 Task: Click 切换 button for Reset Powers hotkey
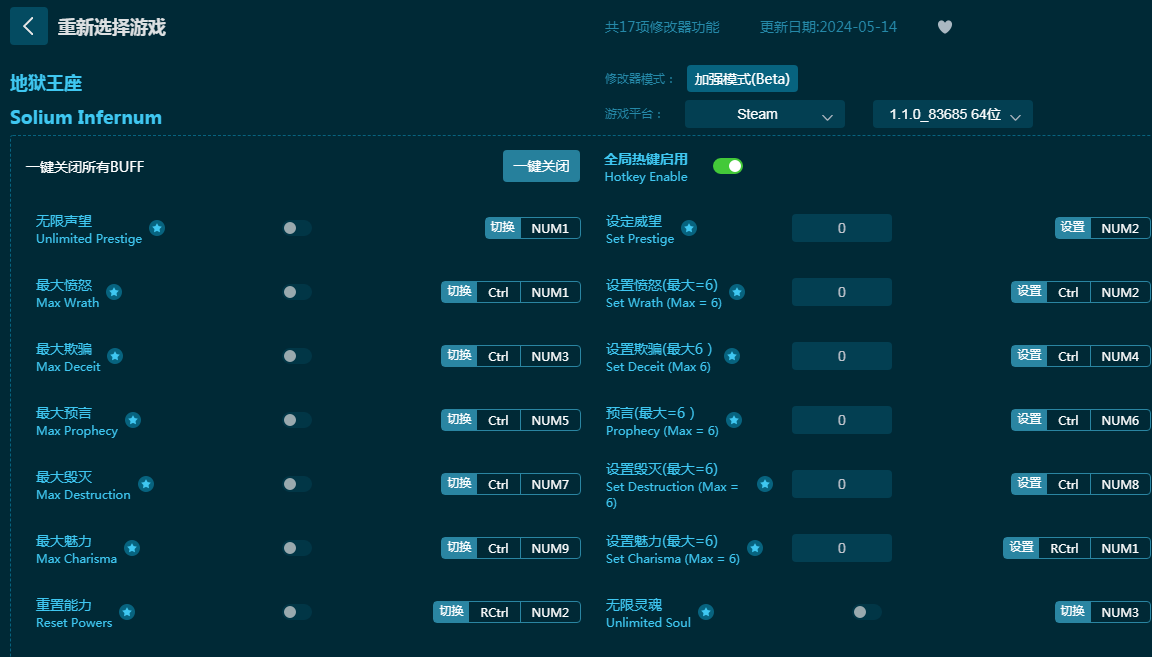coord(451,611)
